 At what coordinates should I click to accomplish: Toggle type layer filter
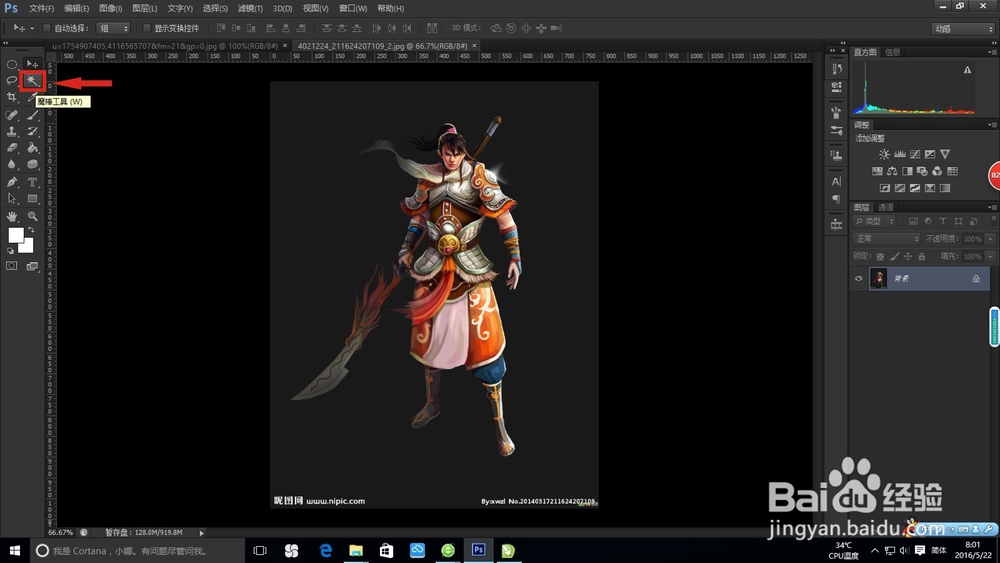coord(943,221)
